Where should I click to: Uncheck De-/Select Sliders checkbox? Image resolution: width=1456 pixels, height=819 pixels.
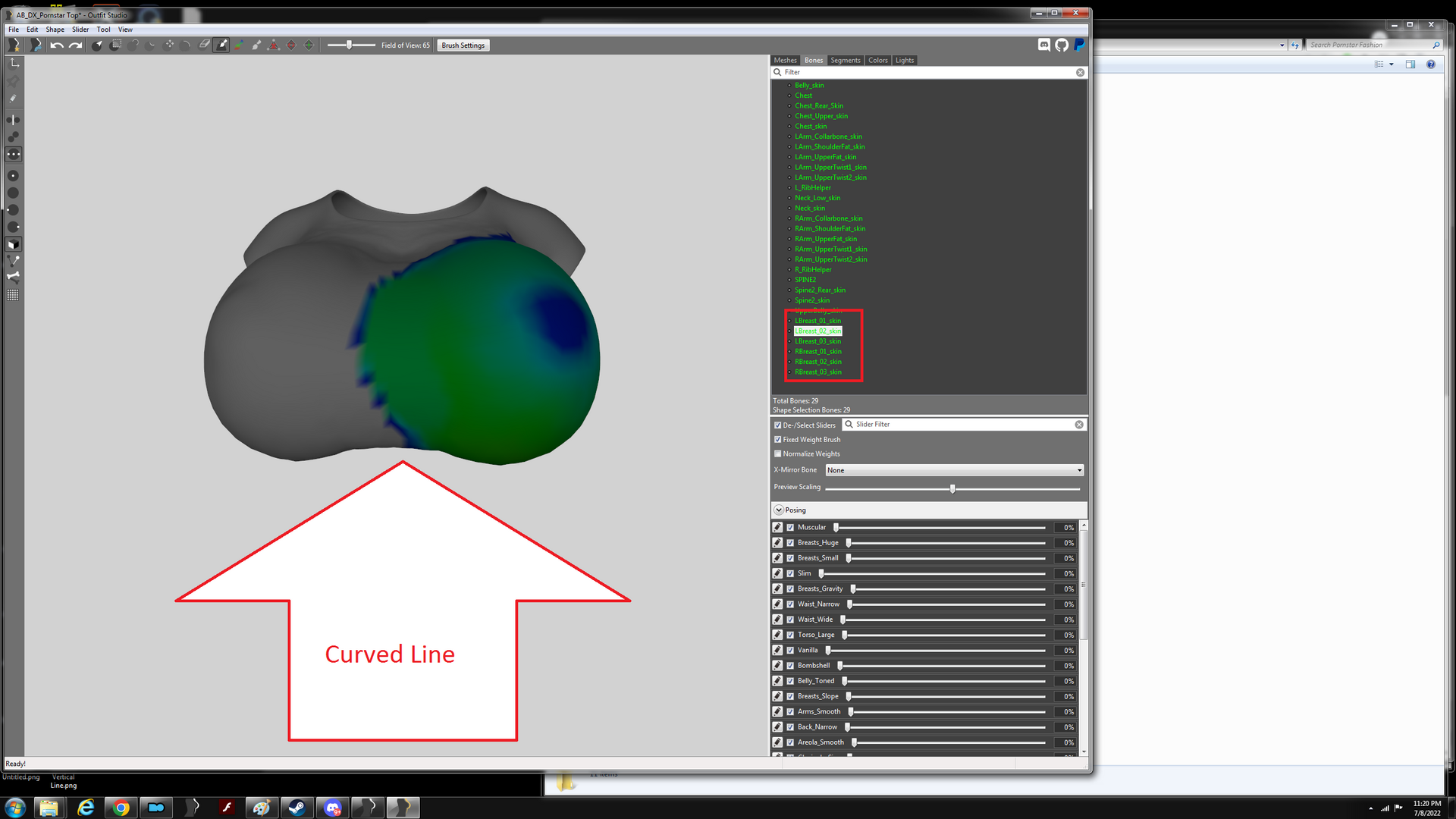point(777,425)
